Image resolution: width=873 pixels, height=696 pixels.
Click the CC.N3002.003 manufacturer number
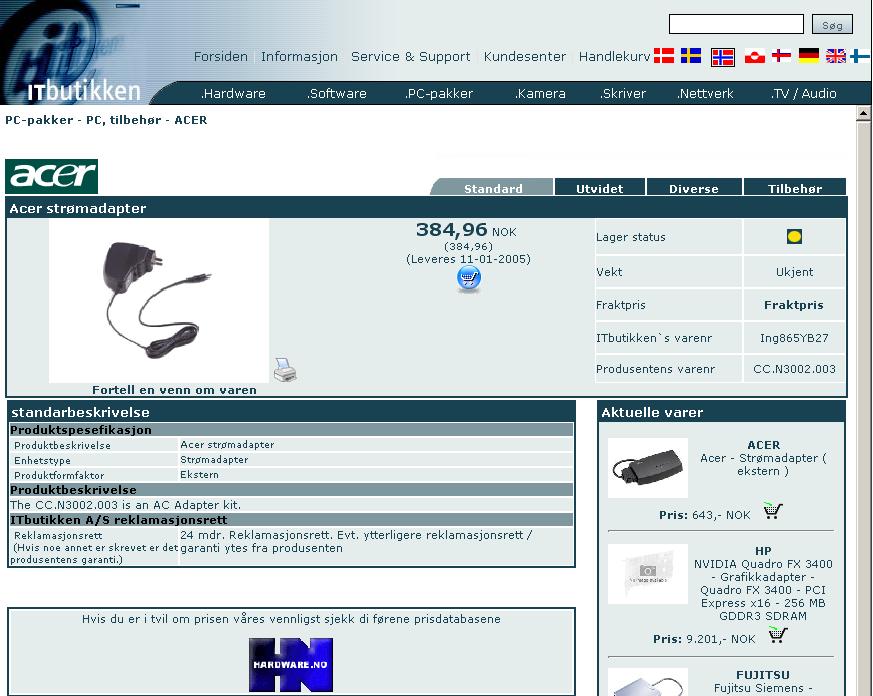click(794, 369)
